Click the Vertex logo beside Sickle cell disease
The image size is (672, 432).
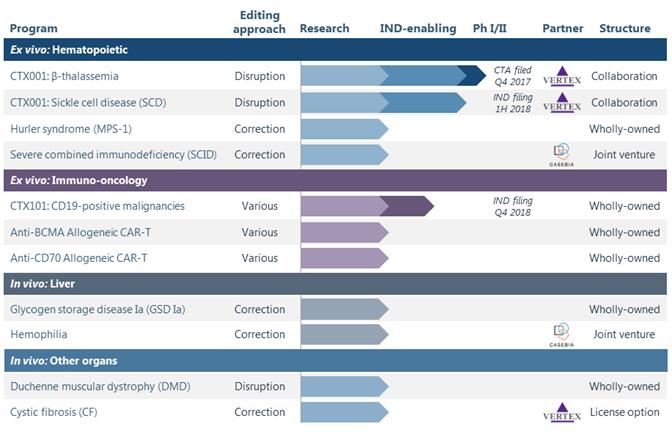tap(561, 102)
